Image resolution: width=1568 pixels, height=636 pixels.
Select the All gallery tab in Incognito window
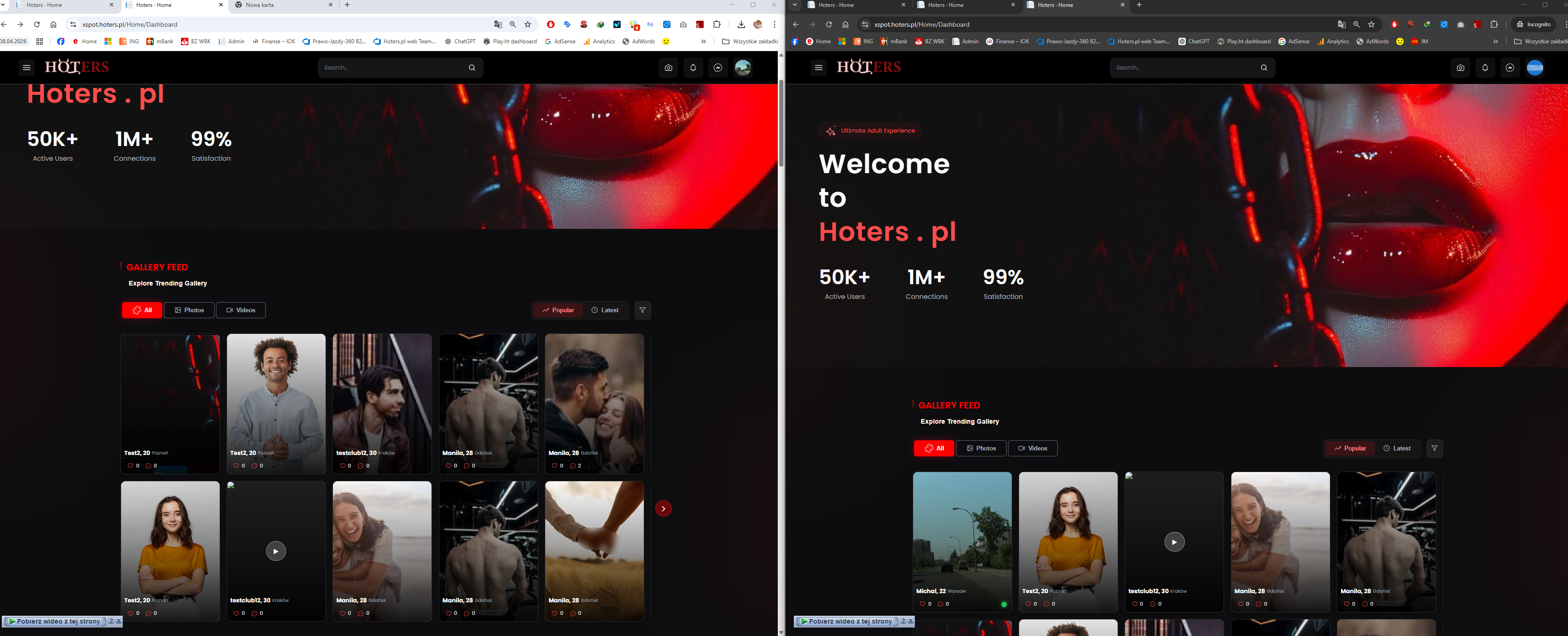pyautogui.click(x=934, y=449)
